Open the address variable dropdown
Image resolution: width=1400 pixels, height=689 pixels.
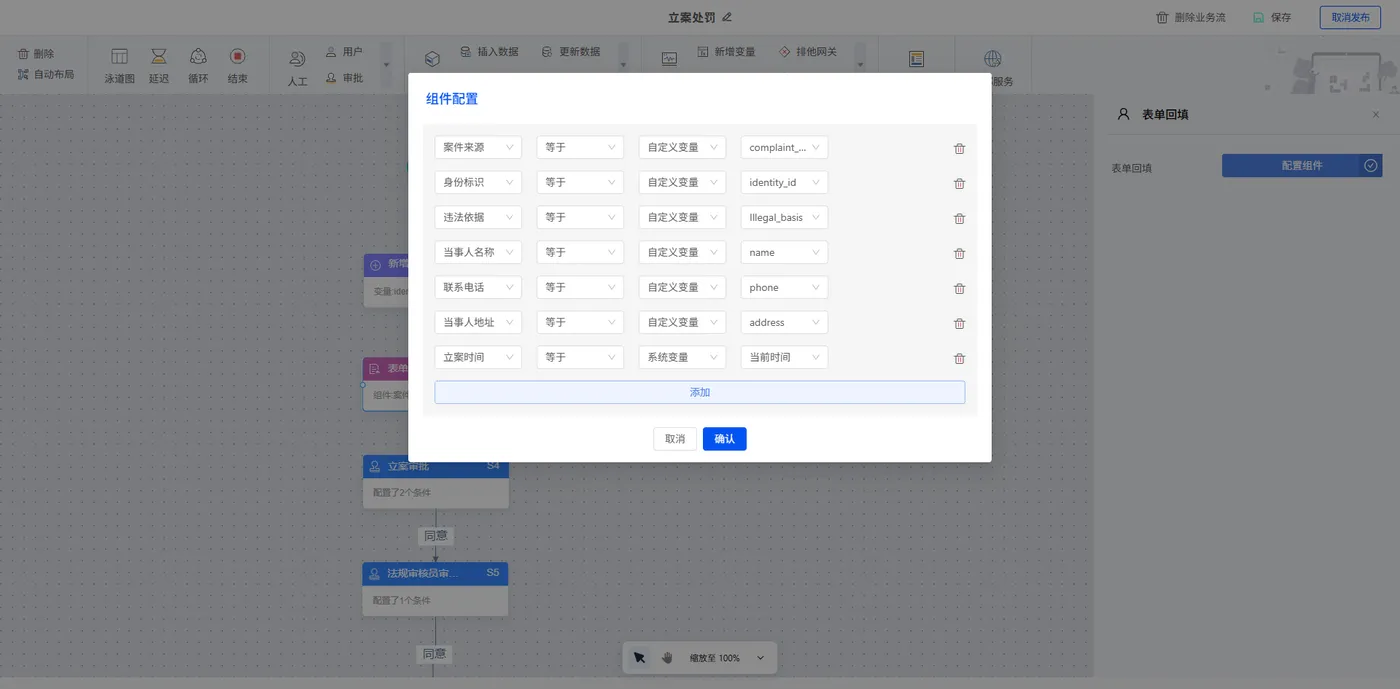[784, 322]
